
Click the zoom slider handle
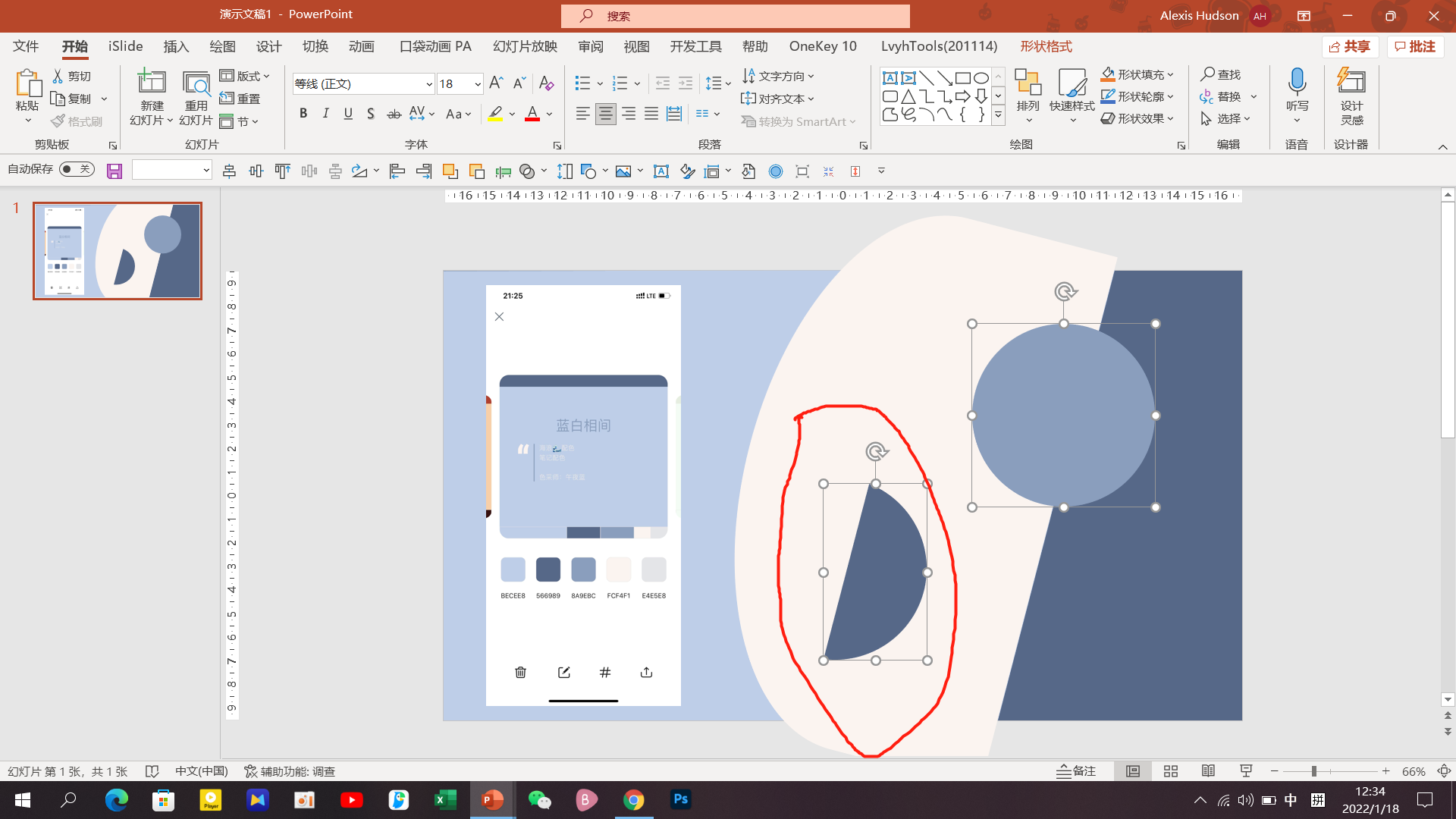coord(1314,771)
